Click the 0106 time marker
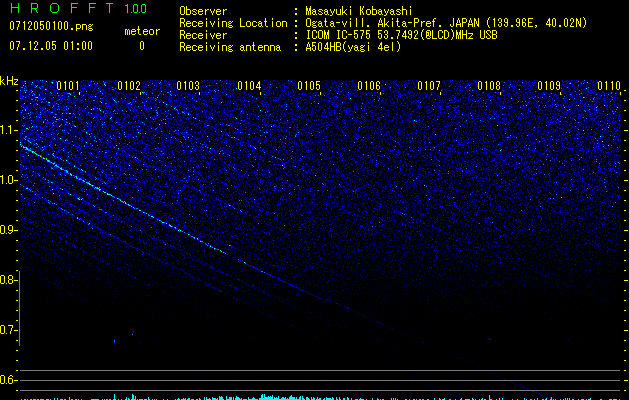This screenshot has height=400, width=629. 369,86
